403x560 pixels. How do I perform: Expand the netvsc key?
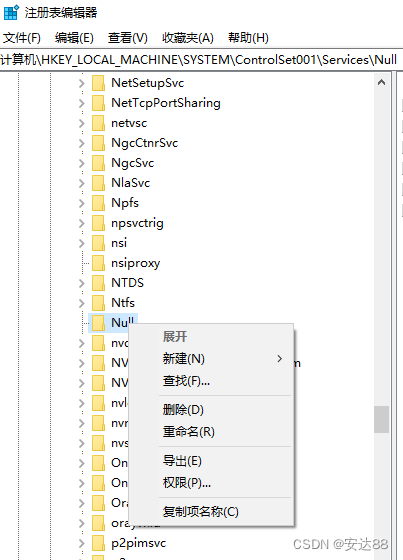[82, 123]
